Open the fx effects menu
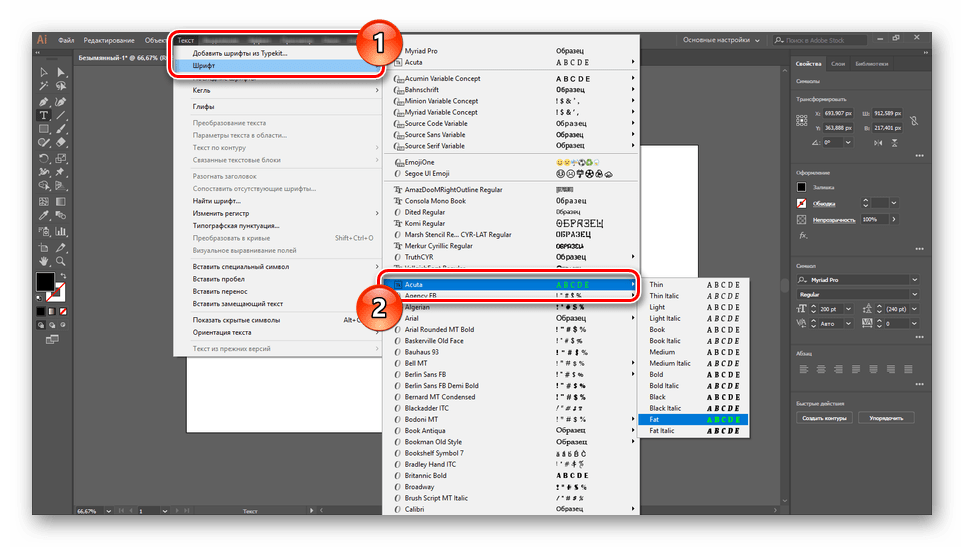 [x=802, y=235]
